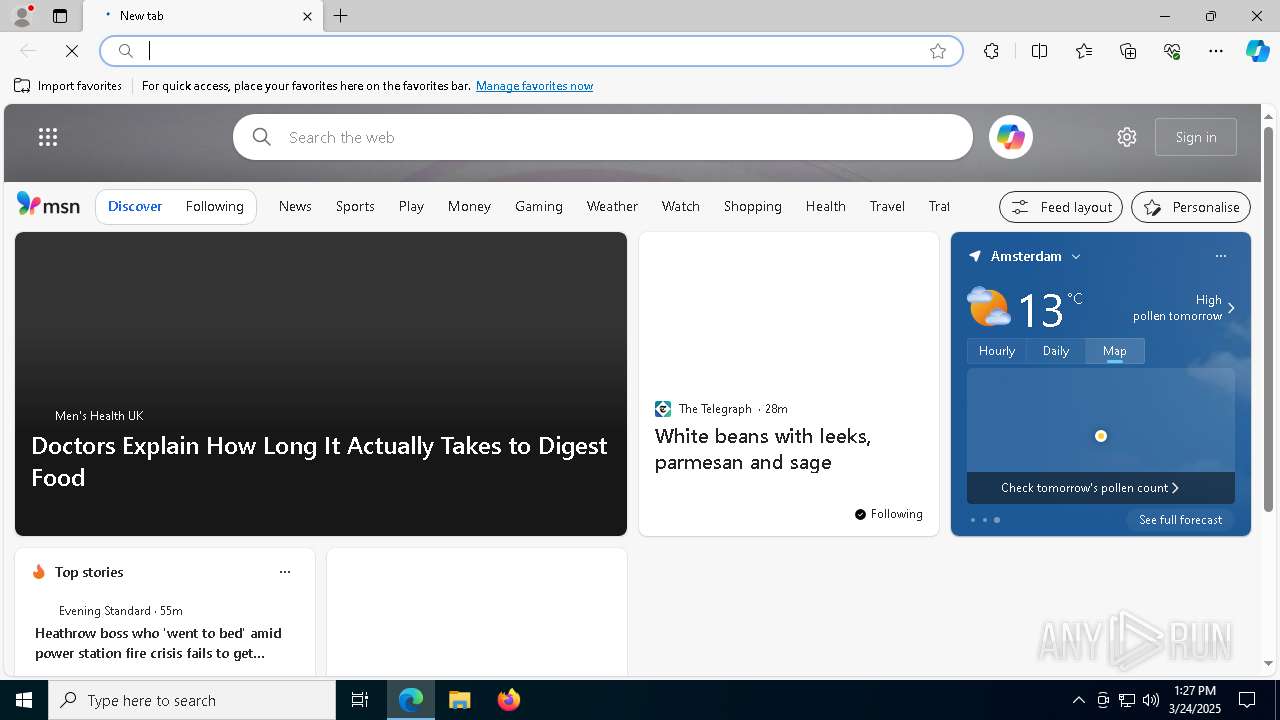Open the Health category
1280x720 pixels.
(825, 206)
